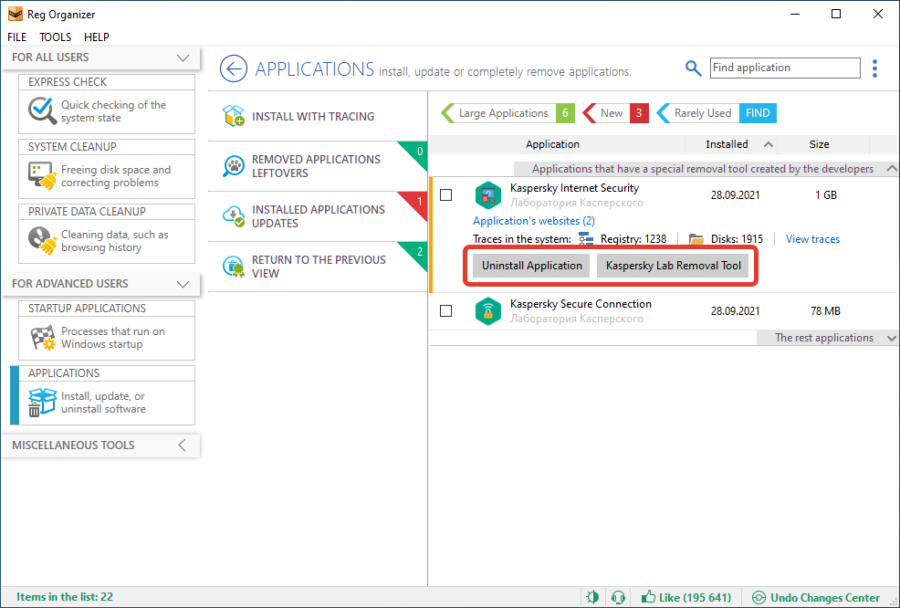Click the blue FIND button

pyautogui.click(x=758, y=113)
